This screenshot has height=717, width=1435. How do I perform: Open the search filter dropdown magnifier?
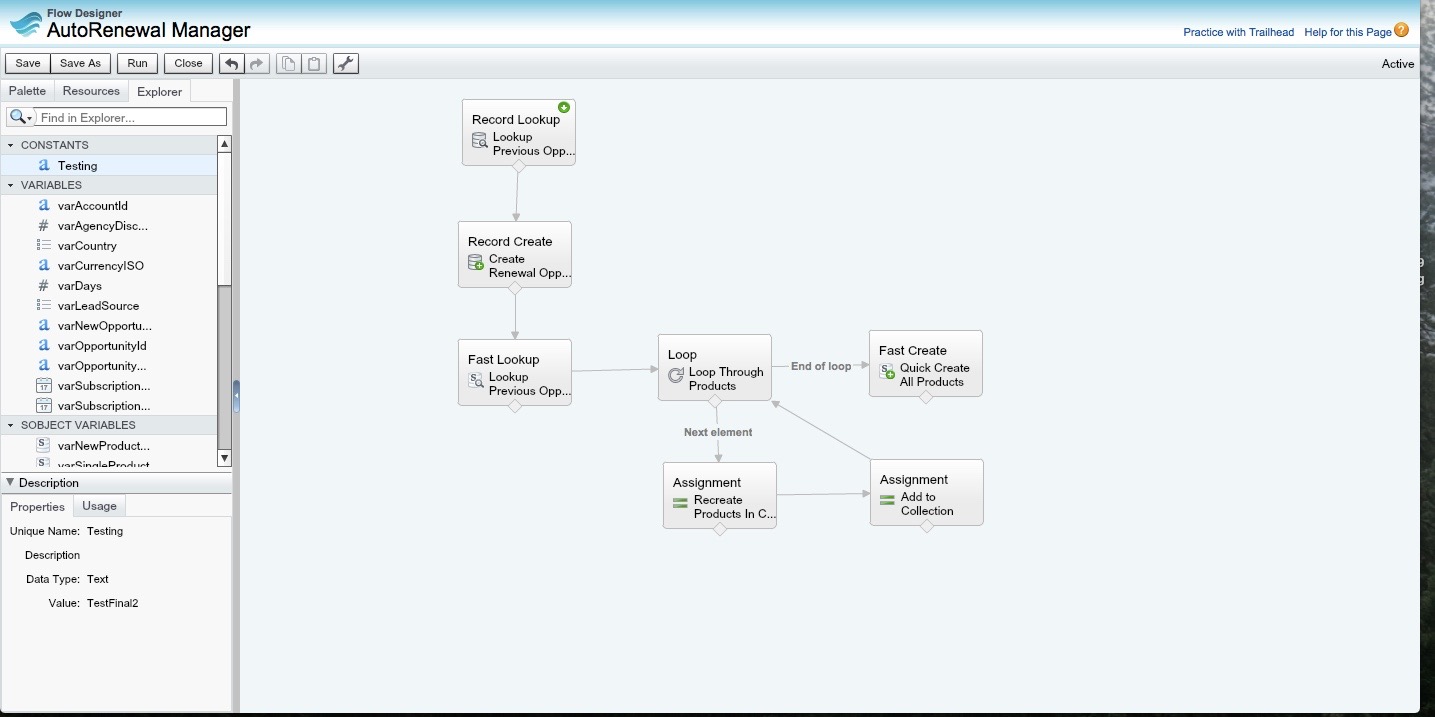[20, 118]
